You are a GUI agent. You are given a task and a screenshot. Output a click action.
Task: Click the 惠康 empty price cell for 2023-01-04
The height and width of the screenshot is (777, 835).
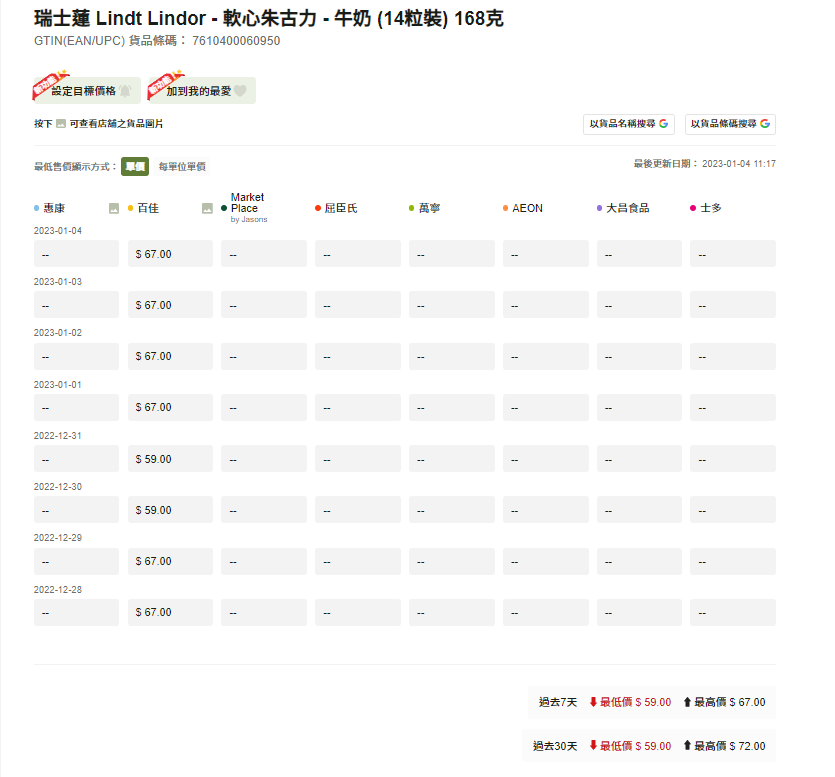pos(76,254)
